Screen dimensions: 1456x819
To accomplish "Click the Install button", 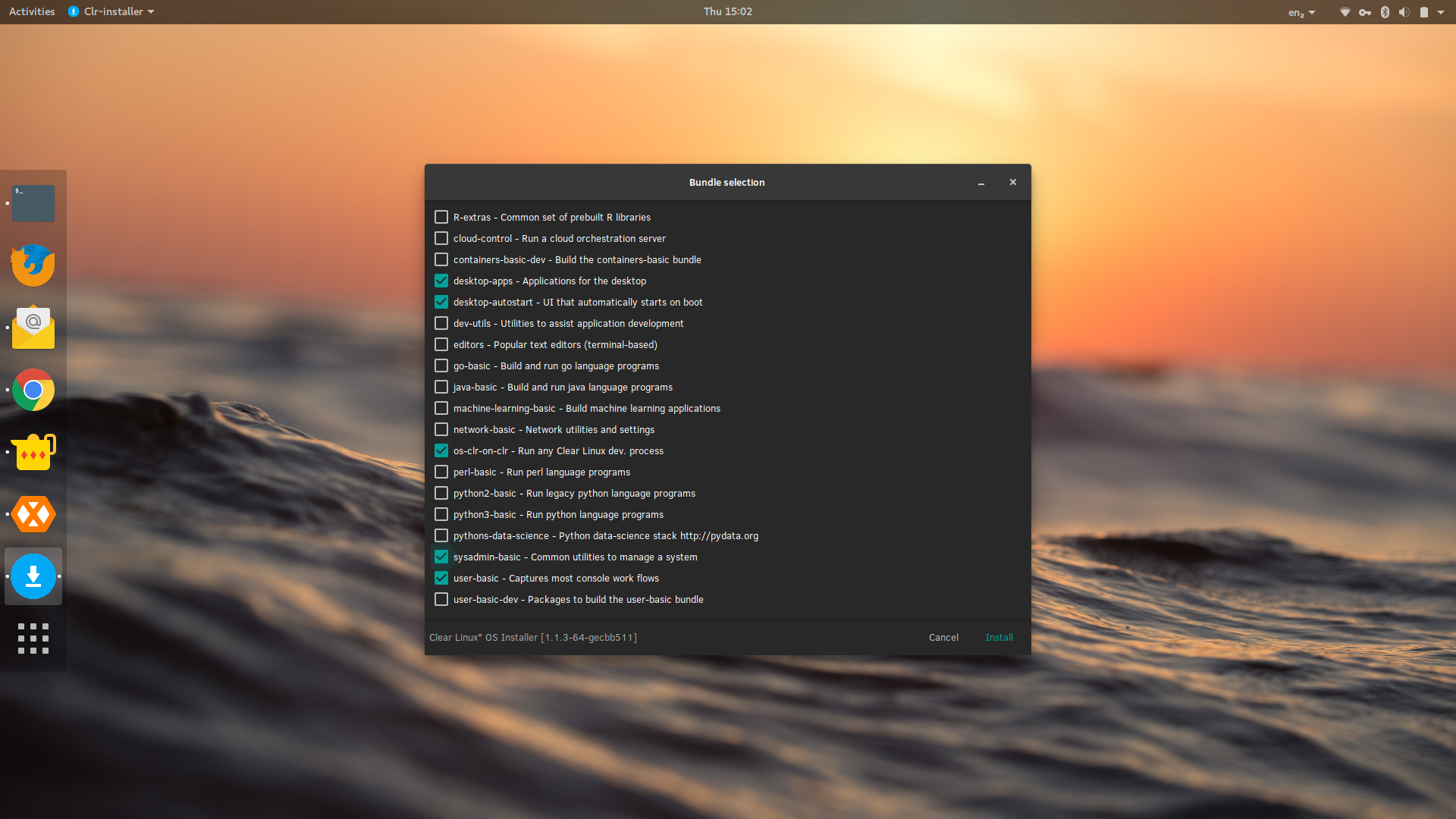I will coord(999,638).
